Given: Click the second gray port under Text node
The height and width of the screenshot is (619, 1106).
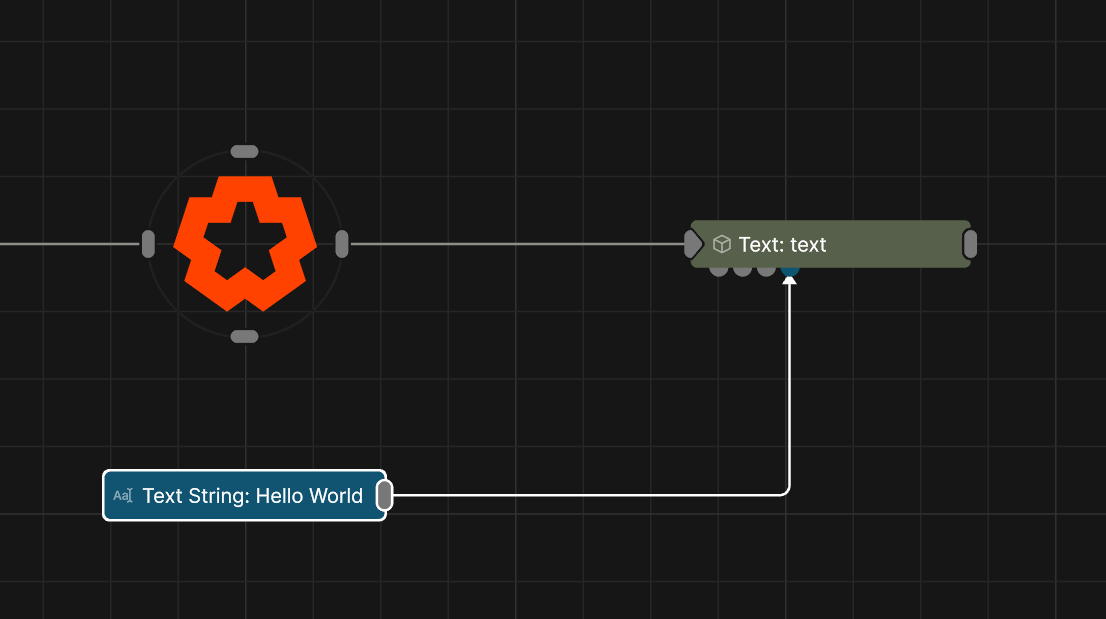Looking at the screenshot, I should click(742, 270).
